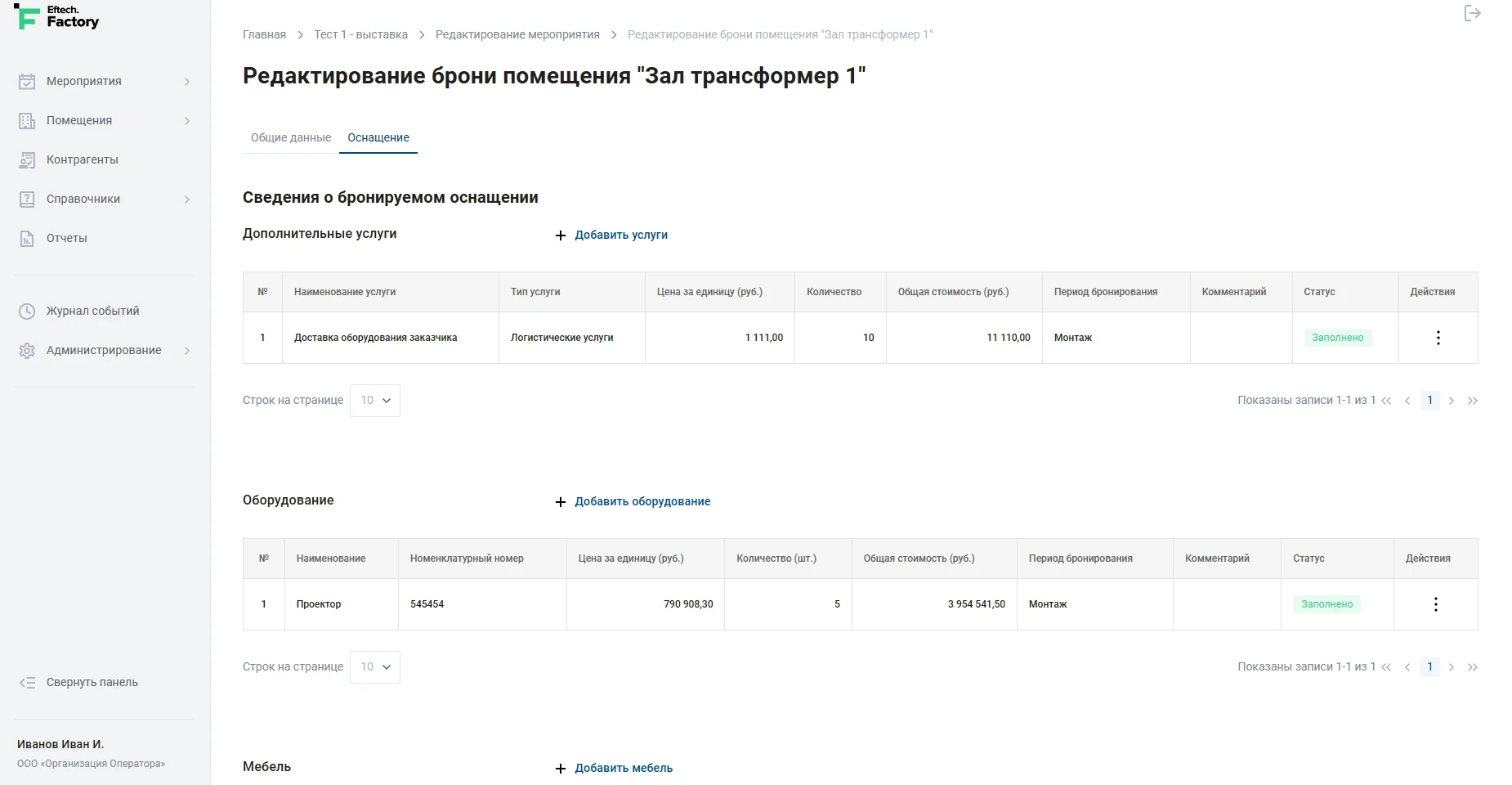Click the Мероприятия calendar icon

27,81
